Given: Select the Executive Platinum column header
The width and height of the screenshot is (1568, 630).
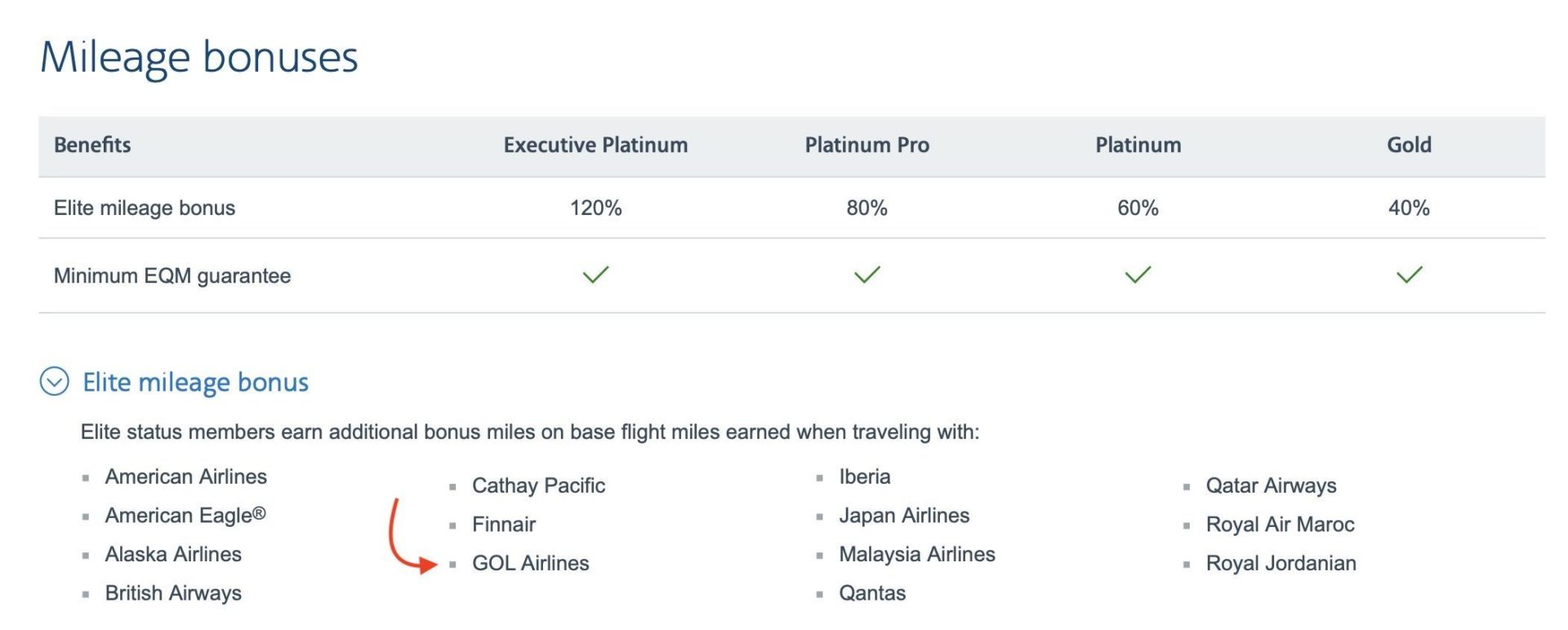Looking at the screenshot, I should (x=595, y=145).
